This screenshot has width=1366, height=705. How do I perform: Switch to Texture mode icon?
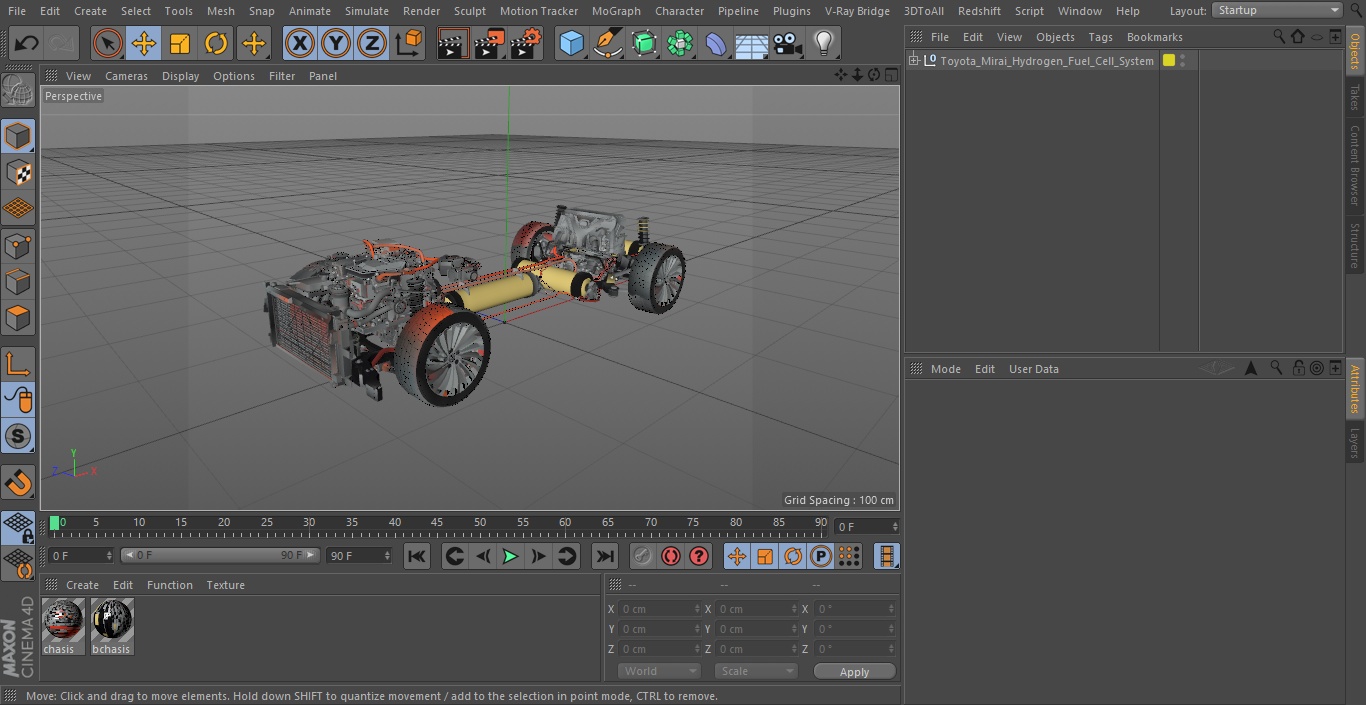pos(18,172)
